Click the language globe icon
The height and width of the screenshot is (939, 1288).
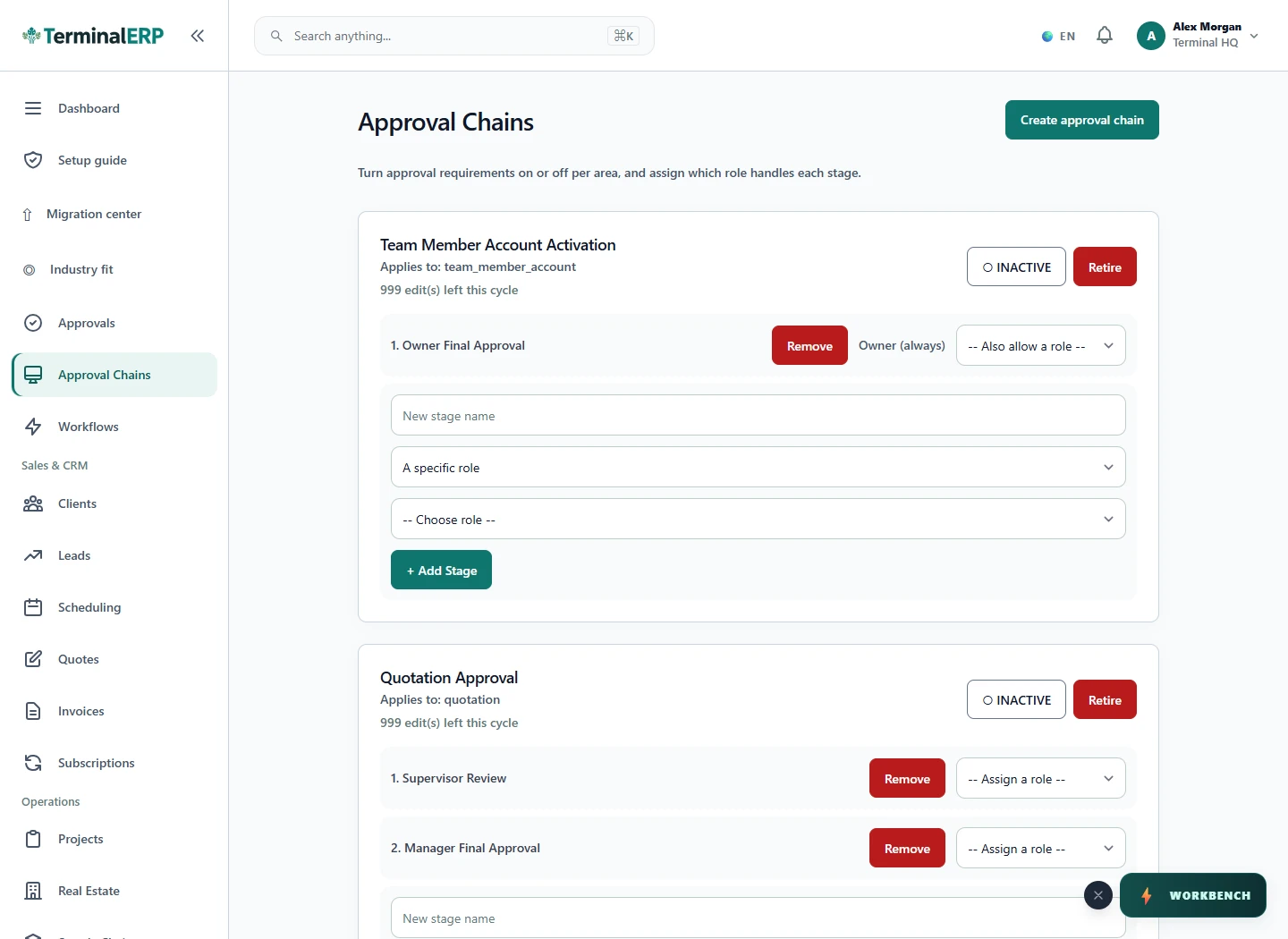(x=1047, y=37)
